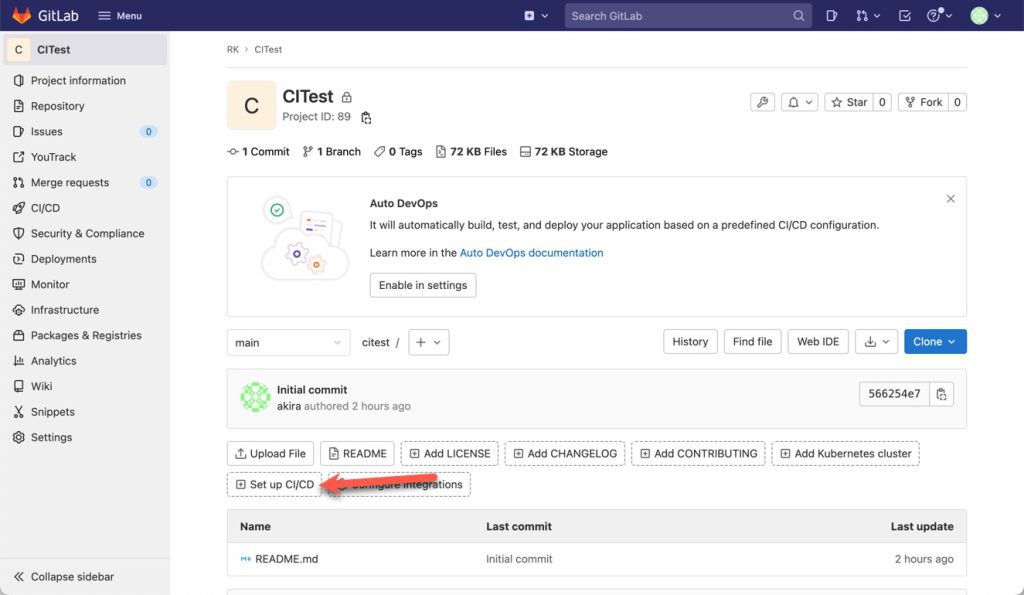
Task: Click the star count 0
Action: 882,102
